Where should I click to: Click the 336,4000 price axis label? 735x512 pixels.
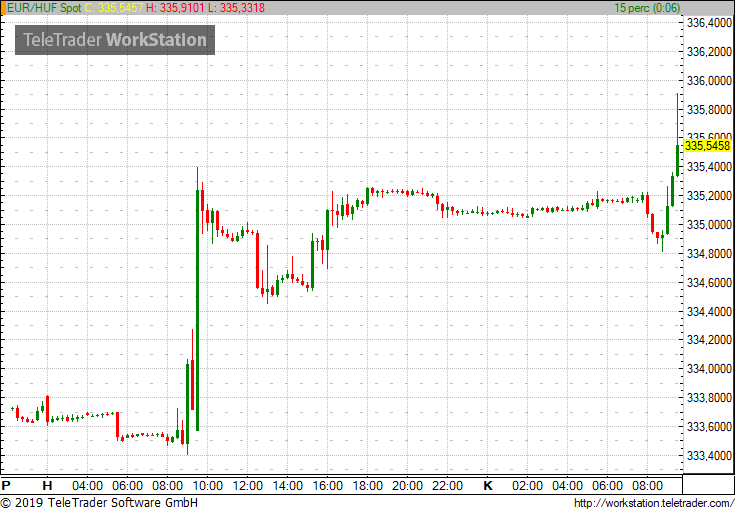(x=708, y=23)
